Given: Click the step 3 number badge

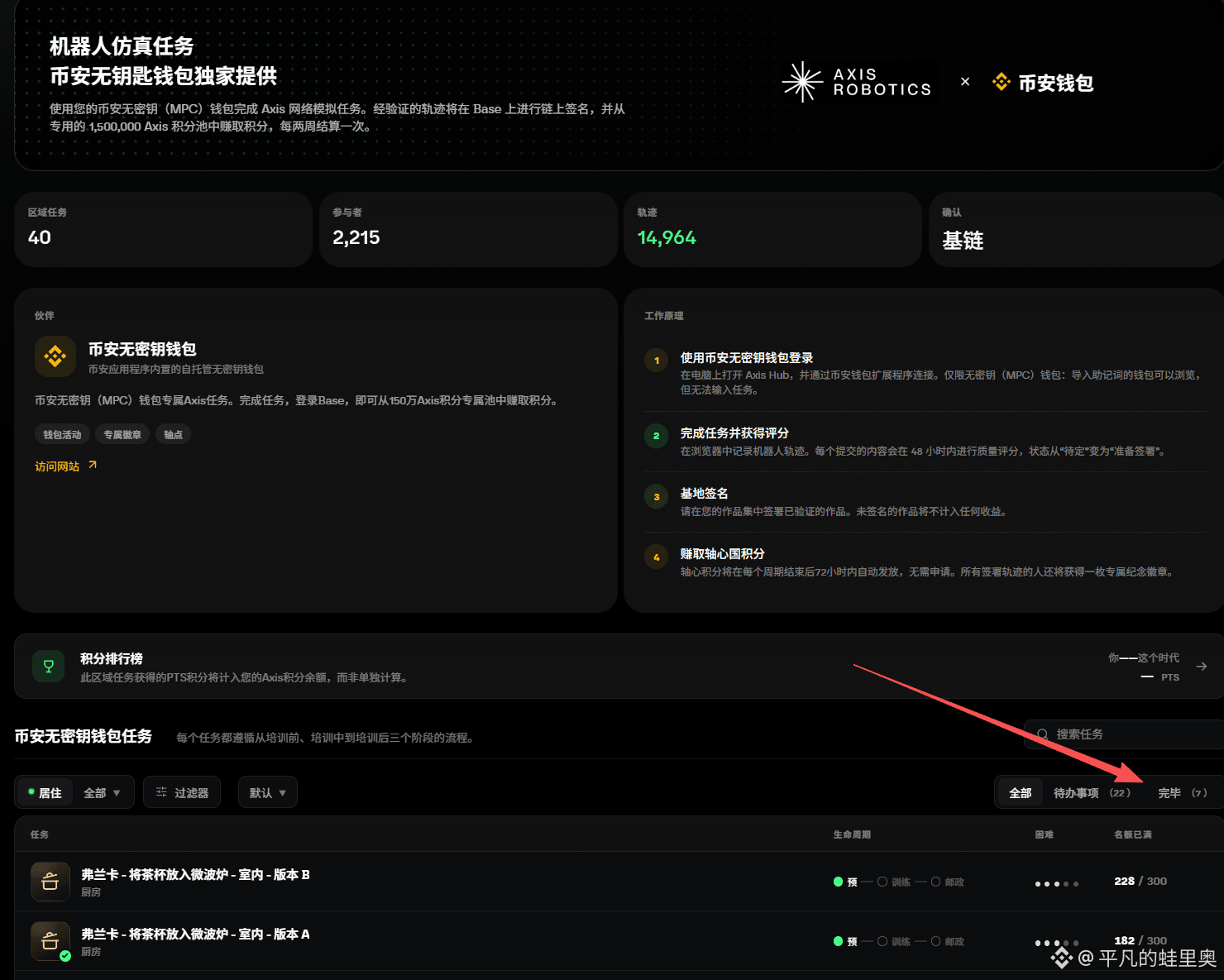Looking at the screenshot, I should point(657,496).
